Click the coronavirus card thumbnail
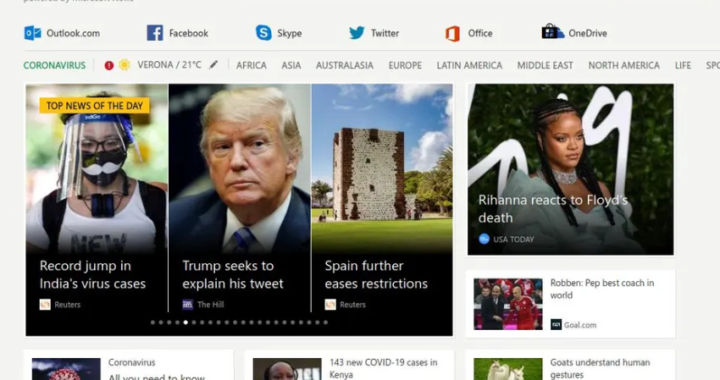This screenshot has height=380, width=720. 66,369
